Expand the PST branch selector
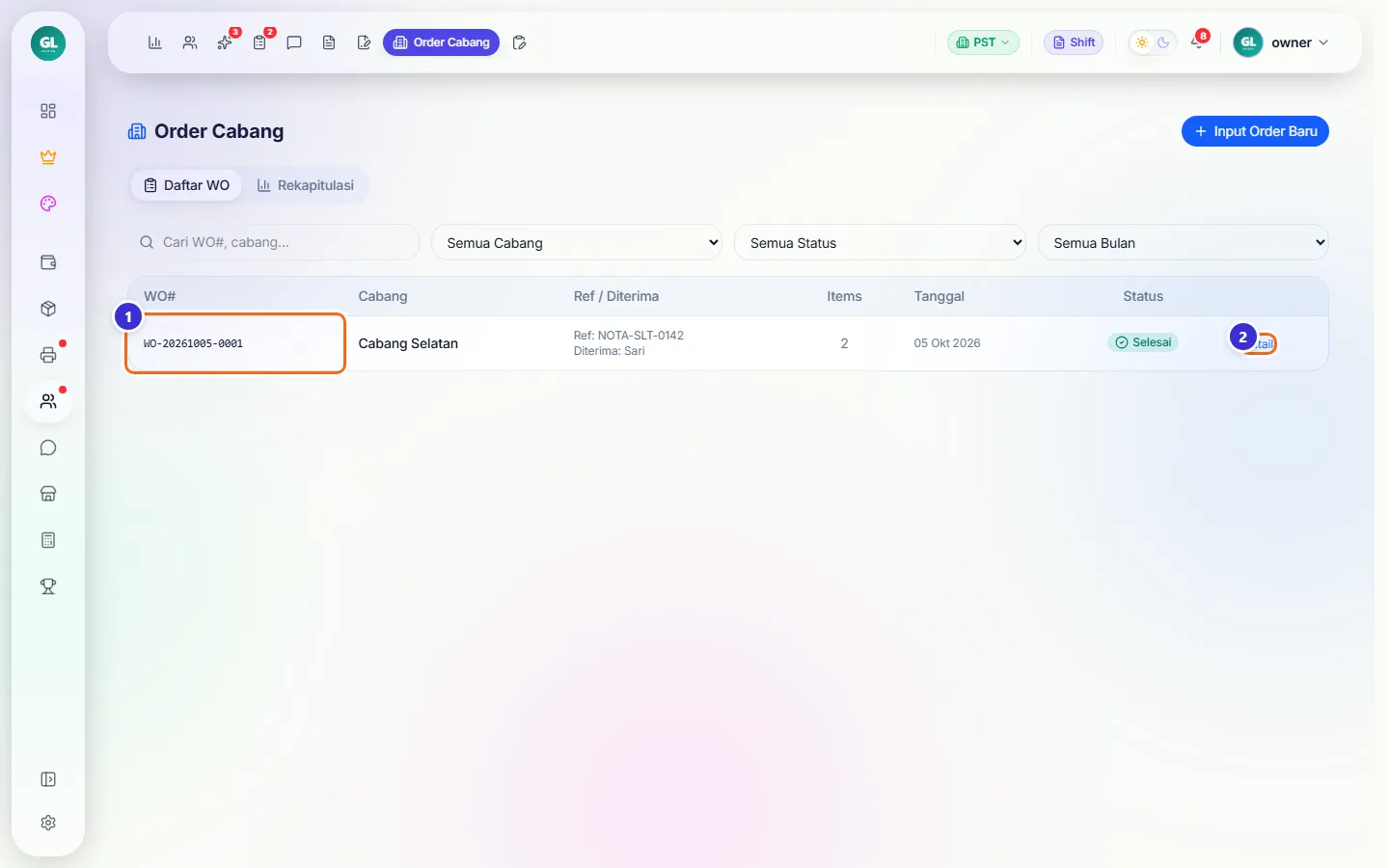The height and width of the screenshot is (868, 1389). pyautogui.click(x=983, y=42)
